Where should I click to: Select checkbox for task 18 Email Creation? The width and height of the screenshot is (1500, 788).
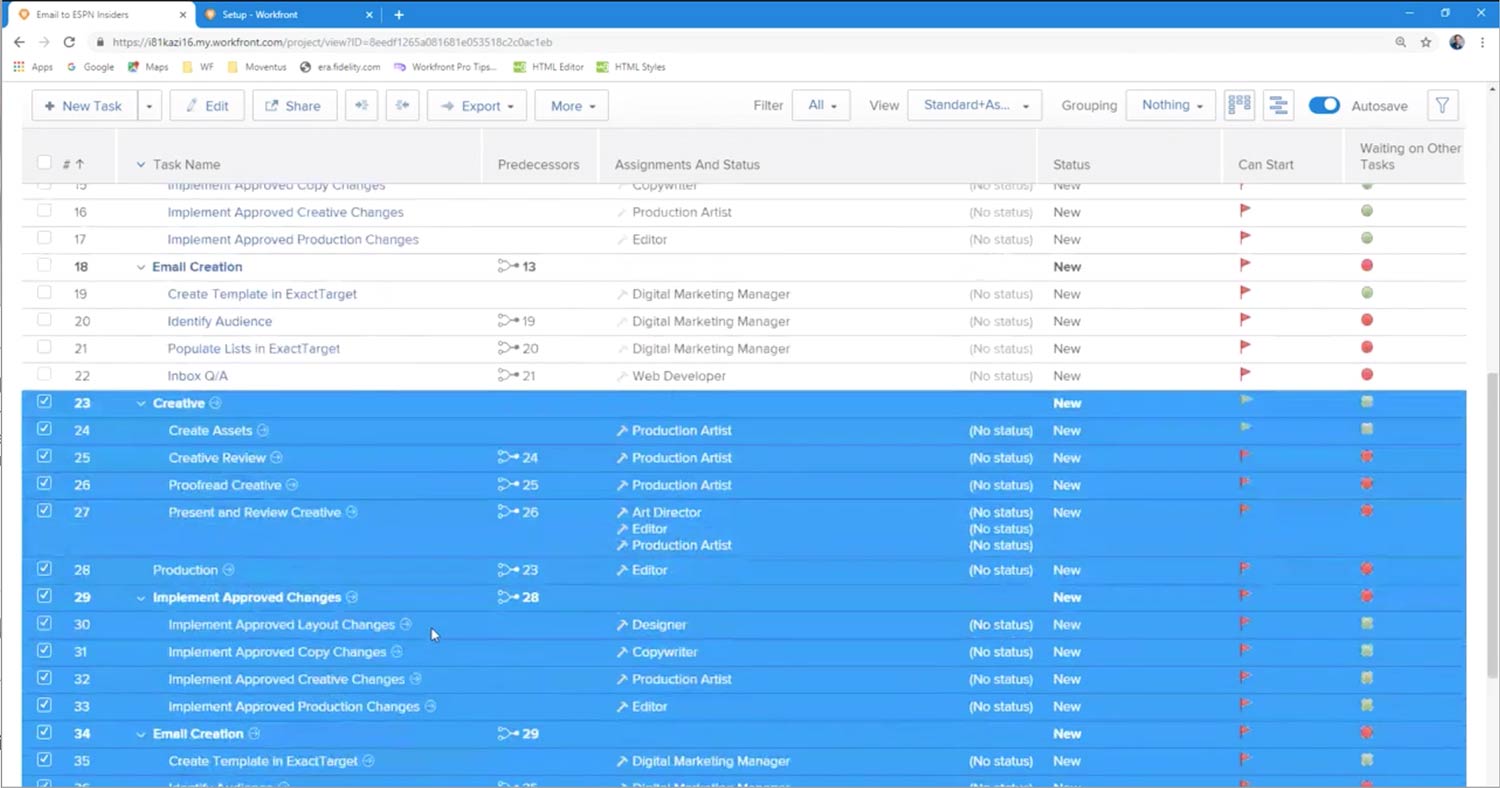(44, 265)
